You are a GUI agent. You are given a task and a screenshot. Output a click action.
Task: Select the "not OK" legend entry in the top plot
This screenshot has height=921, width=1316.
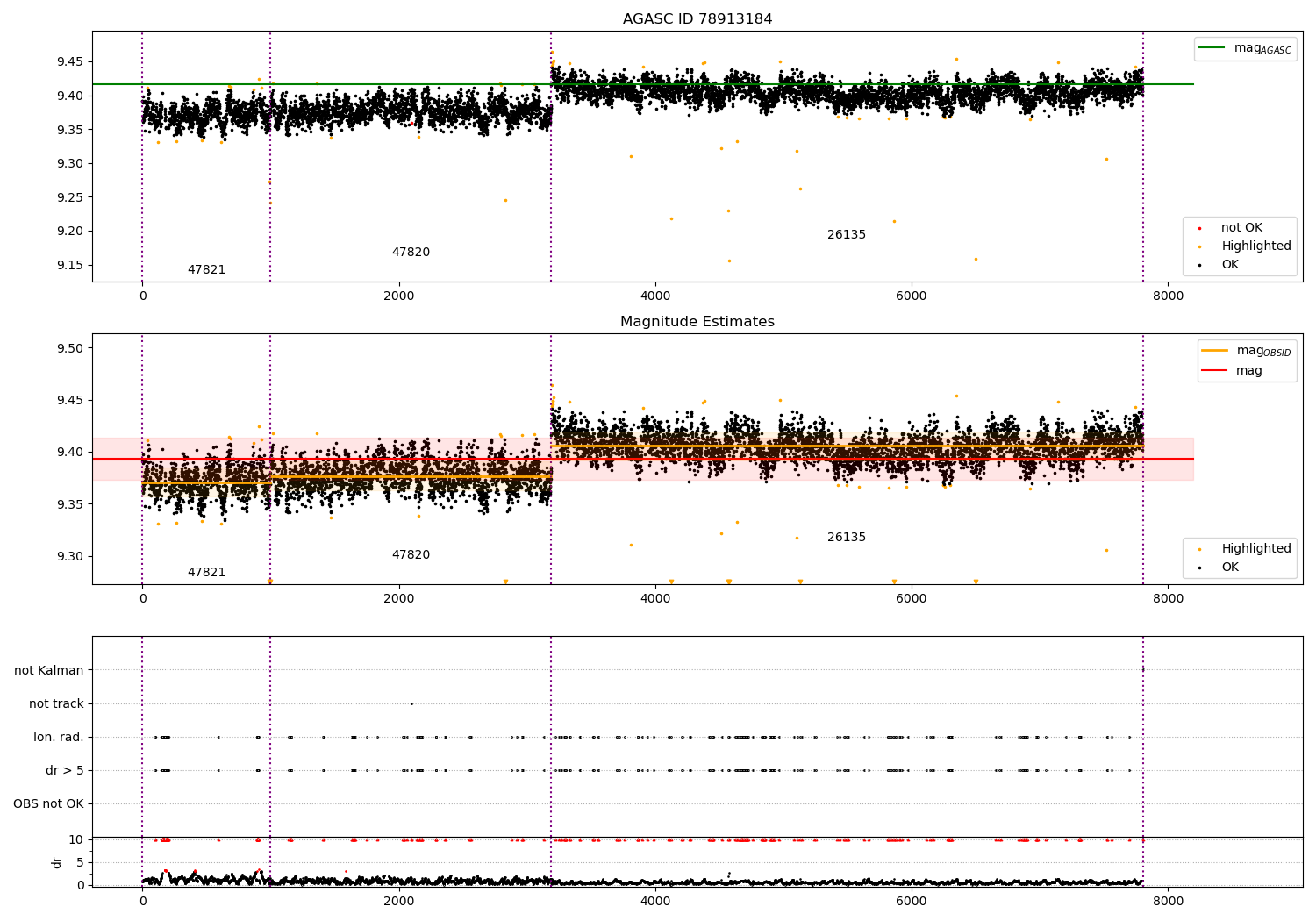pos(1241,228)
